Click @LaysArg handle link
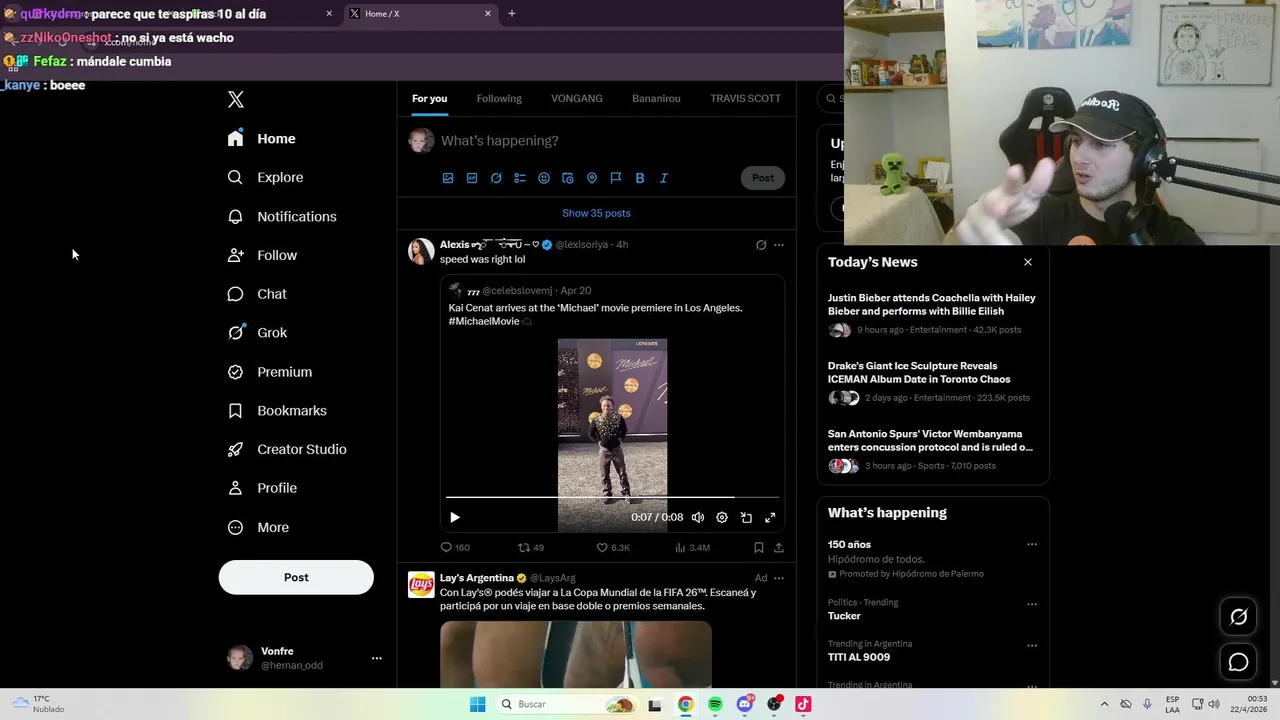 [553, 578]
